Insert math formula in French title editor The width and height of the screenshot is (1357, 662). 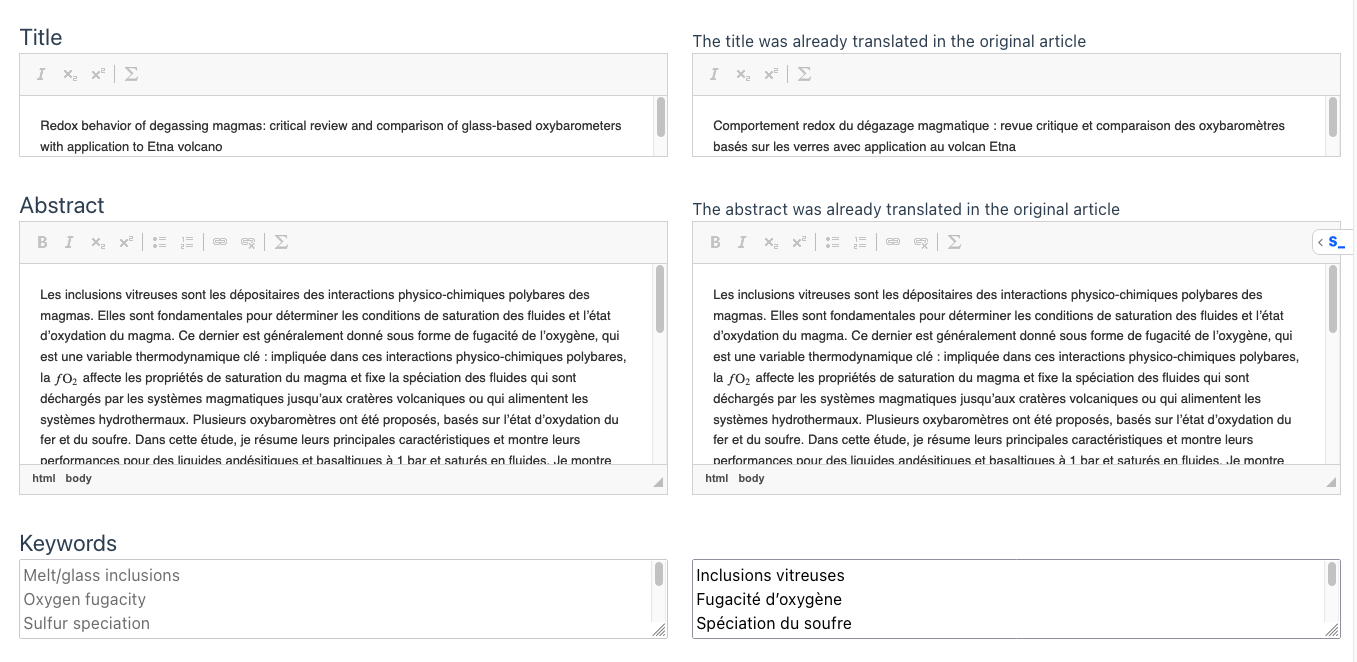[804, 74]
